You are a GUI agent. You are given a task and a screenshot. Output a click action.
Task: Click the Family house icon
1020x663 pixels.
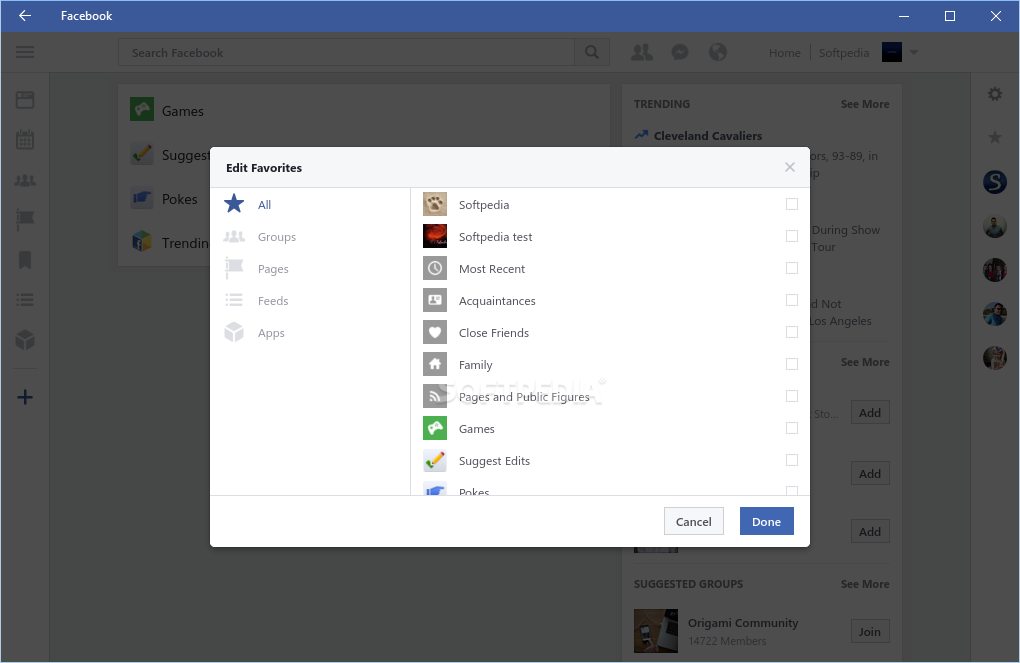435,364
